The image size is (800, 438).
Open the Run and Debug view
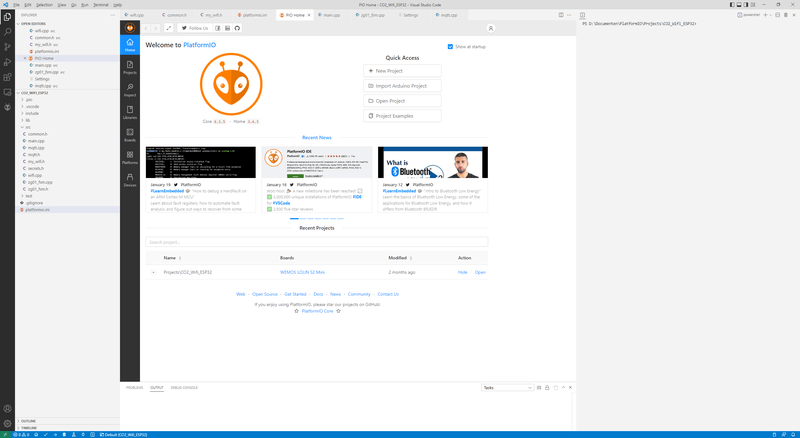[7, 62]
